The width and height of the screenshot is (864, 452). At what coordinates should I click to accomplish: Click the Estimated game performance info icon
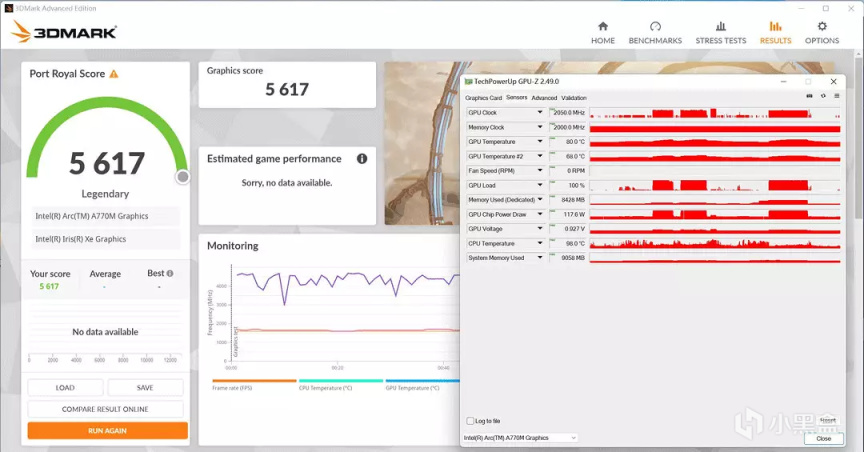click(362, 159)
